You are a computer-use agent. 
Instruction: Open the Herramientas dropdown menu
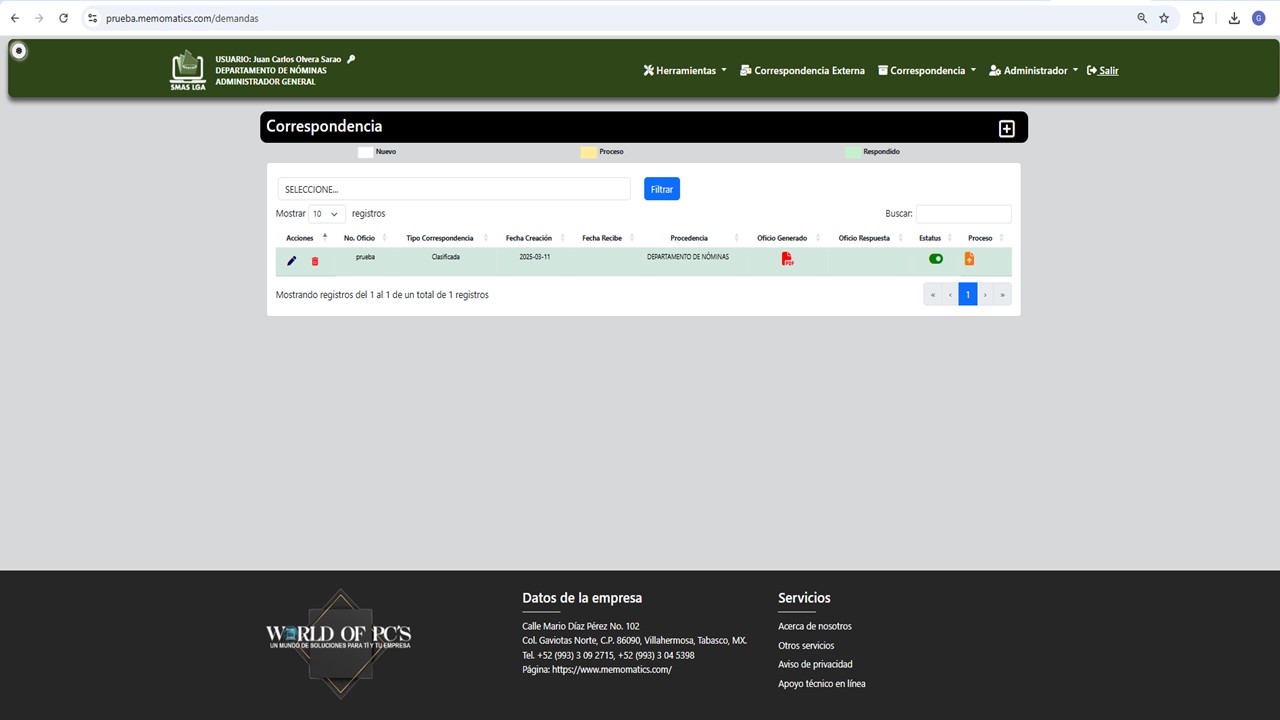tap(685, 71)
